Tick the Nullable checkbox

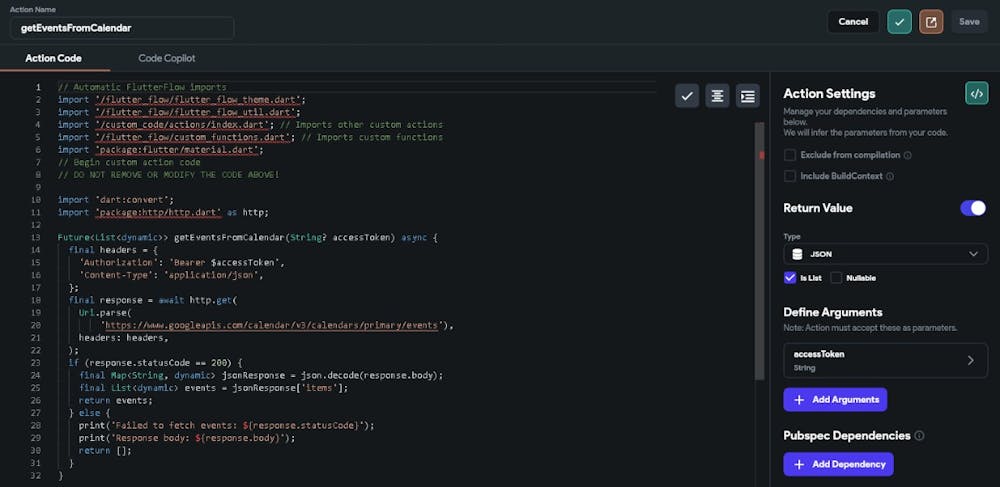point(836,278)
